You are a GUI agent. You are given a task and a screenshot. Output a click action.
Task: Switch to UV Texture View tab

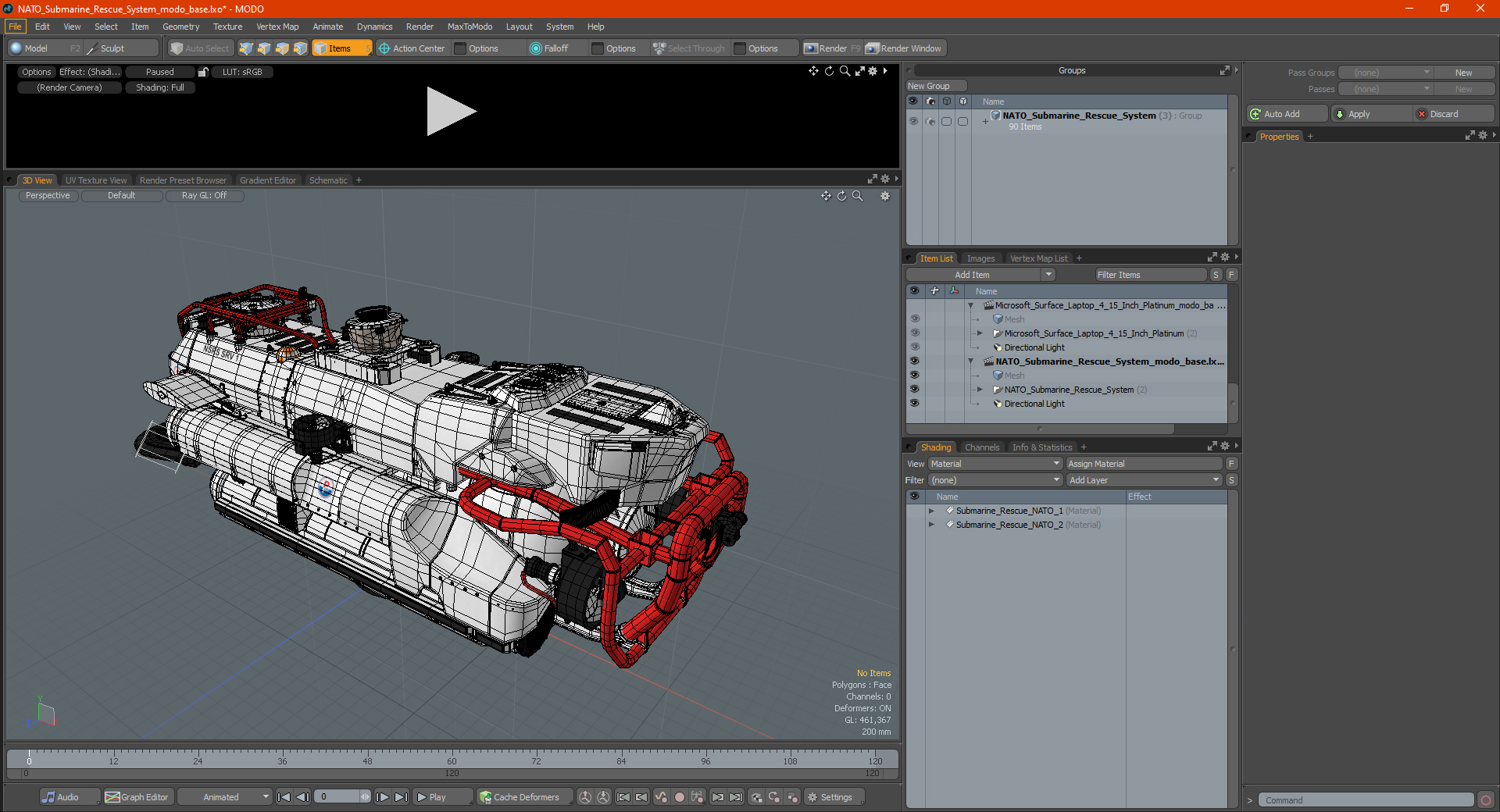pyautogui.click(x=95, y=180)
